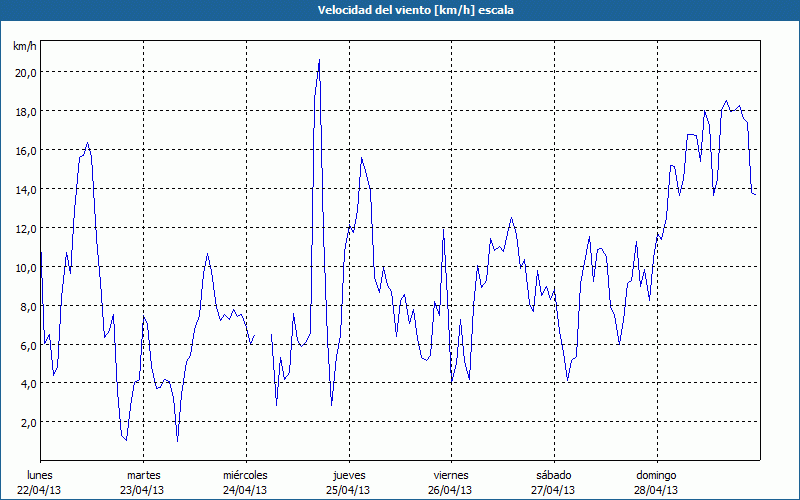Click the 2,0 y-axis value

[x=27, y=423]
